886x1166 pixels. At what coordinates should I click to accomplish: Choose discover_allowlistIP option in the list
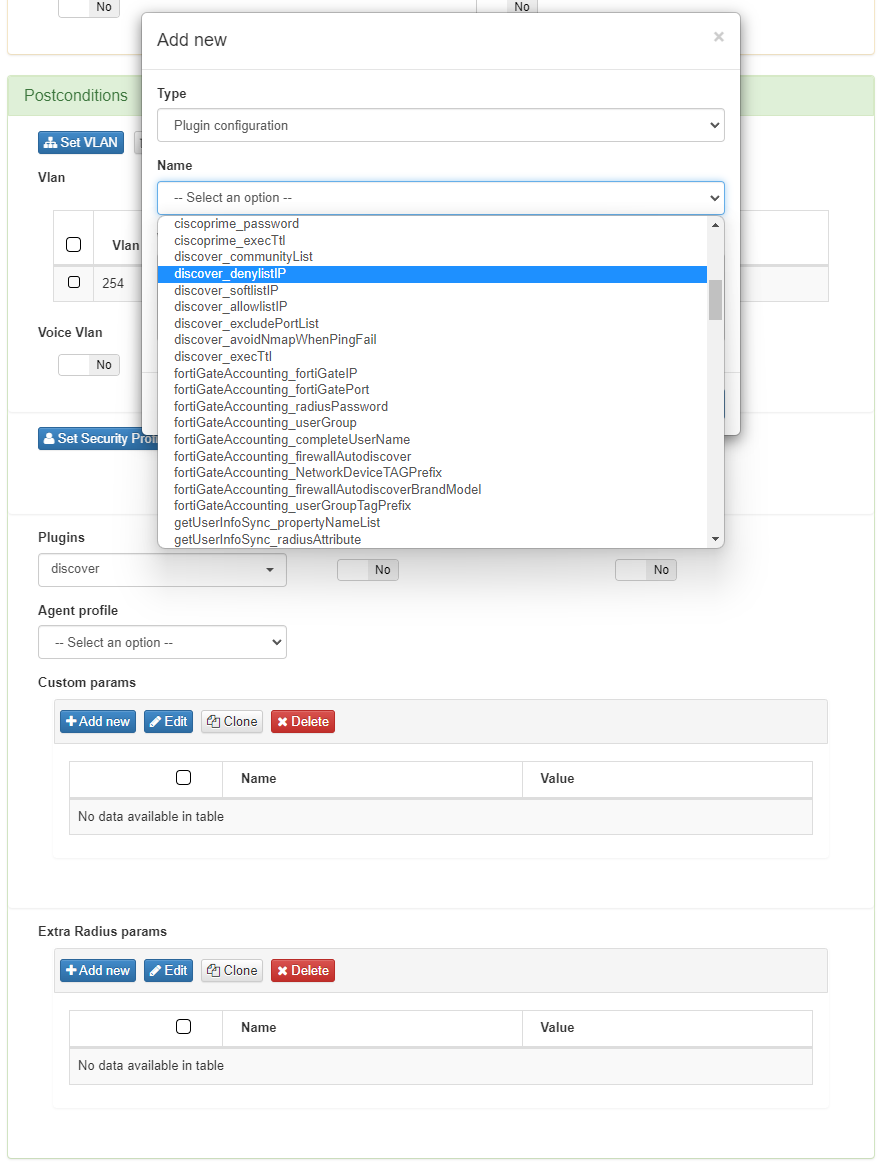[x=231, y=307]
